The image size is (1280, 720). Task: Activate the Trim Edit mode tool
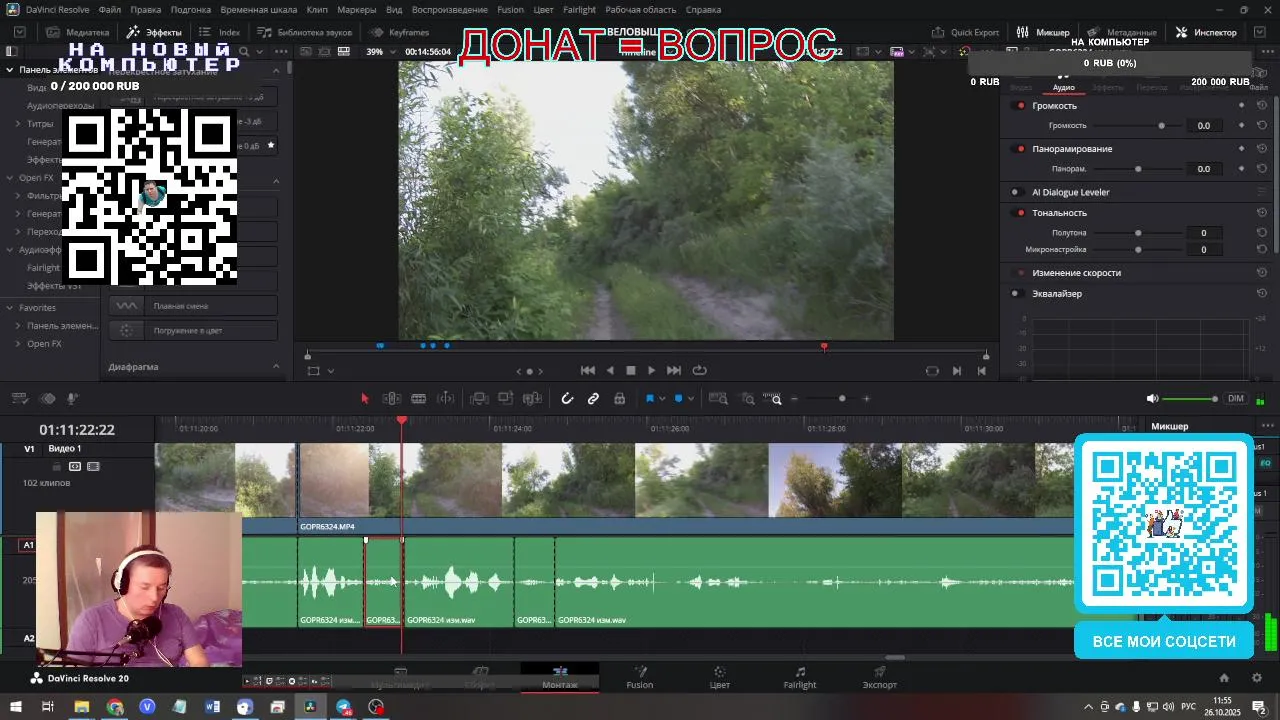click(392, 398)
